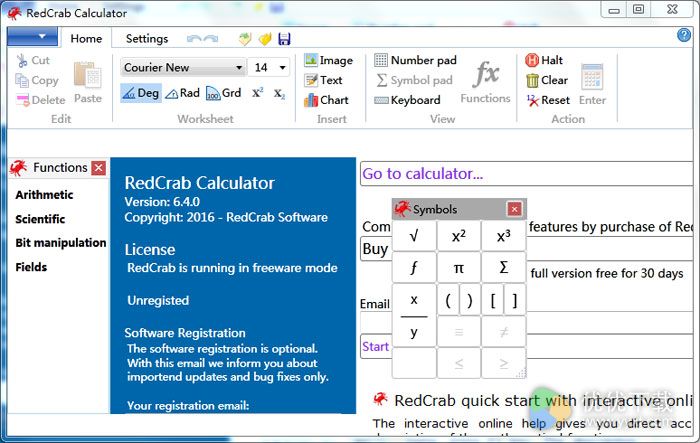The width and height of the screenshot is (700, 443).
Task: Select Scientific in Functions list
Action: click(x=40, y=219)
